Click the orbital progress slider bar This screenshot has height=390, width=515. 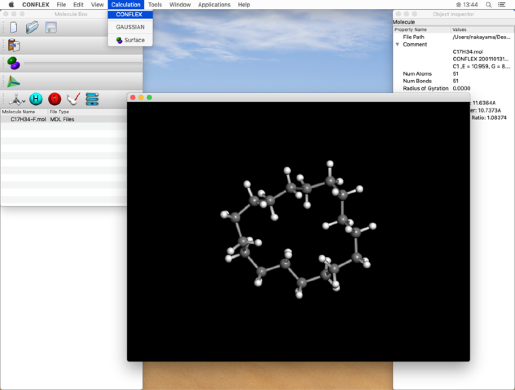(83, 63)
